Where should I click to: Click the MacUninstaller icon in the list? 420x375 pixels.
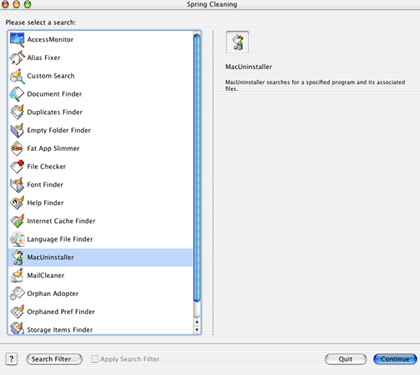(x=17, y=257)
